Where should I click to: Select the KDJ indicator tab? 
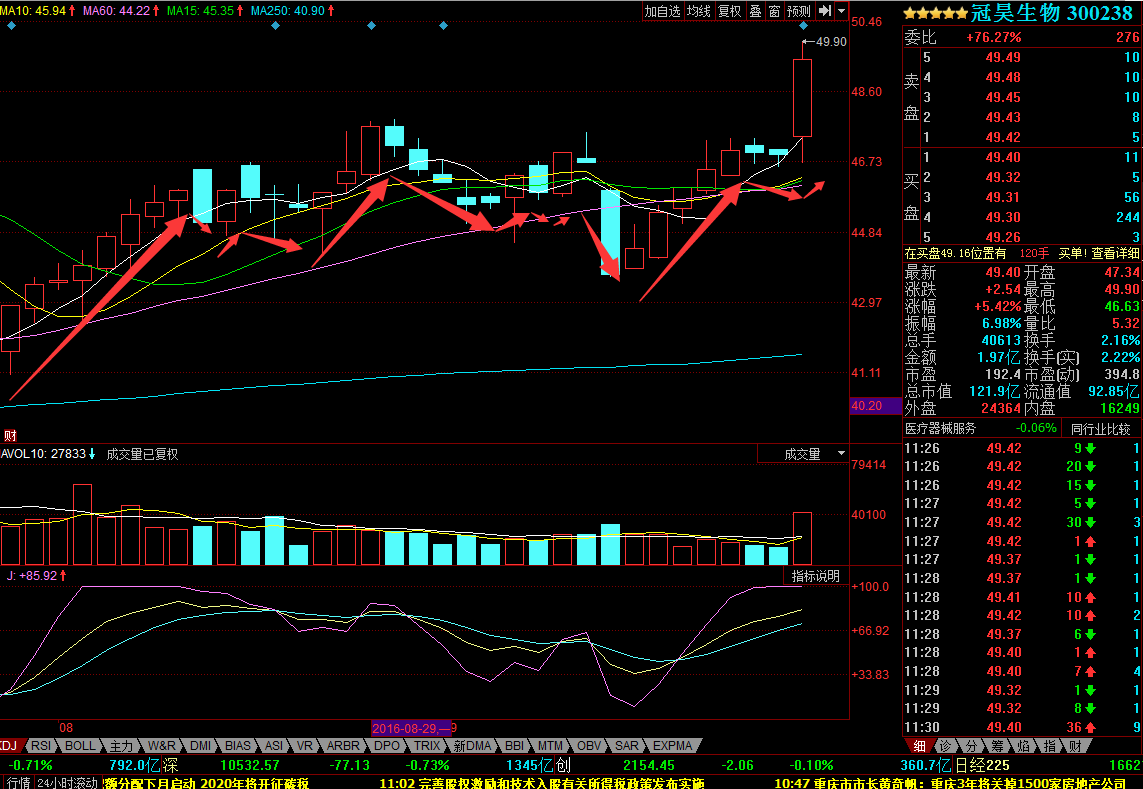click(x=8, y=745)
